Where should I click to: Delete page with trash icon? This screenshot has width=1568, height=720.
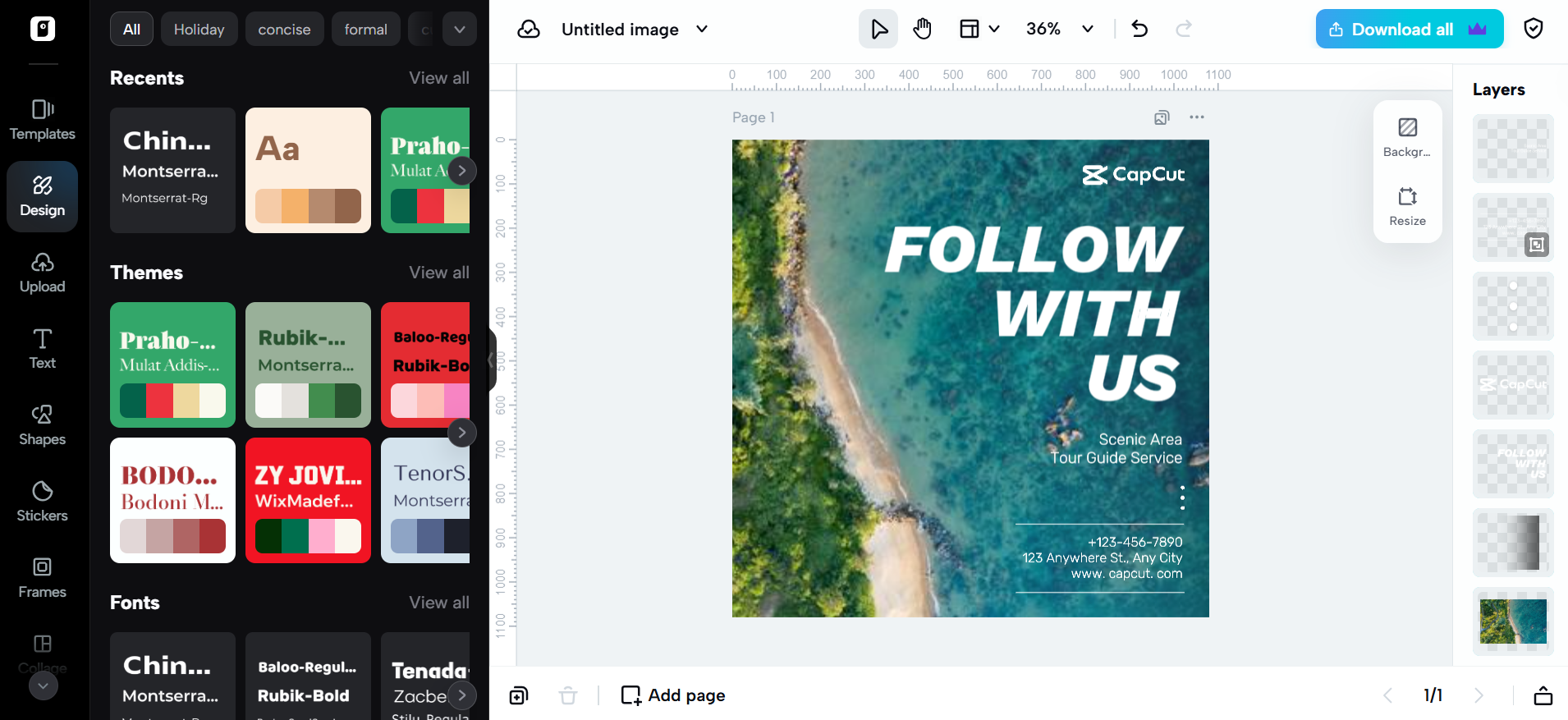568,696
